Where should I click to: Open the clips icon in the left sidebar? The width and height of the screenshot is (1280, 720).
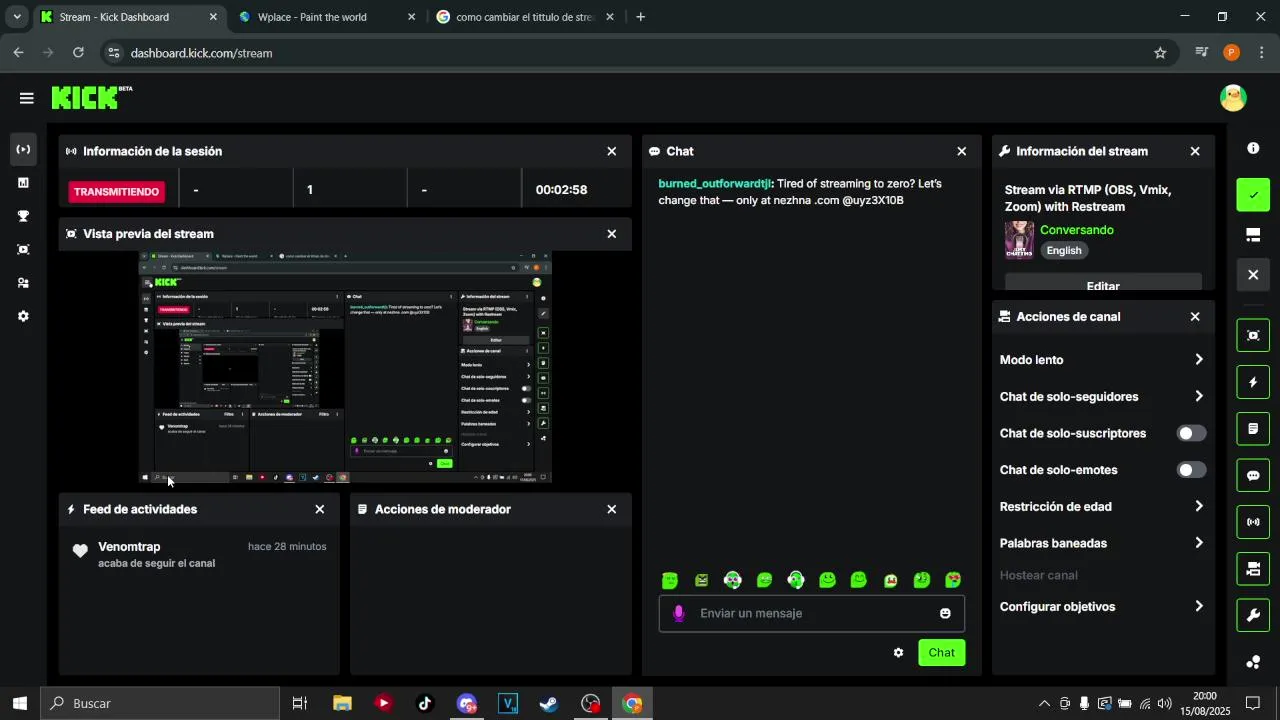23,250
